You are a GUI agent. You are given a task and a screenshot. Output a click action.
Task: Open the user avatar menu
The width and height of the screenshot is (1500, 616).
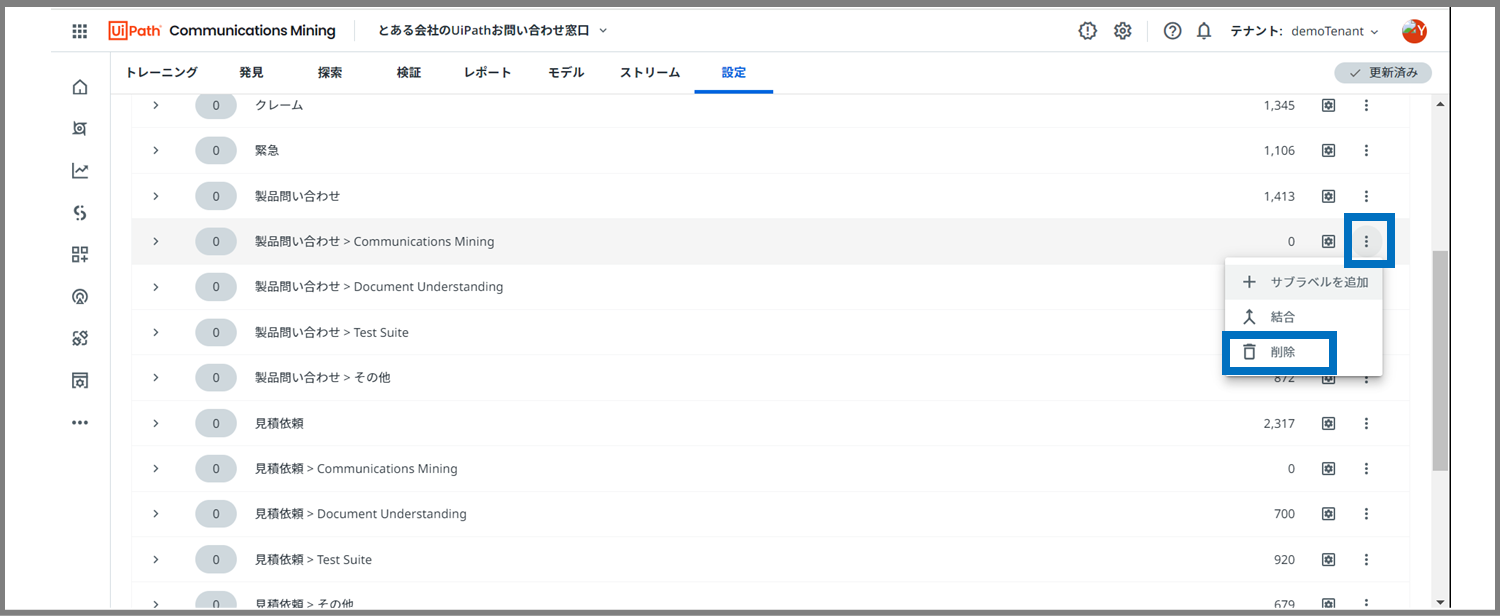tap(1414, 31)
